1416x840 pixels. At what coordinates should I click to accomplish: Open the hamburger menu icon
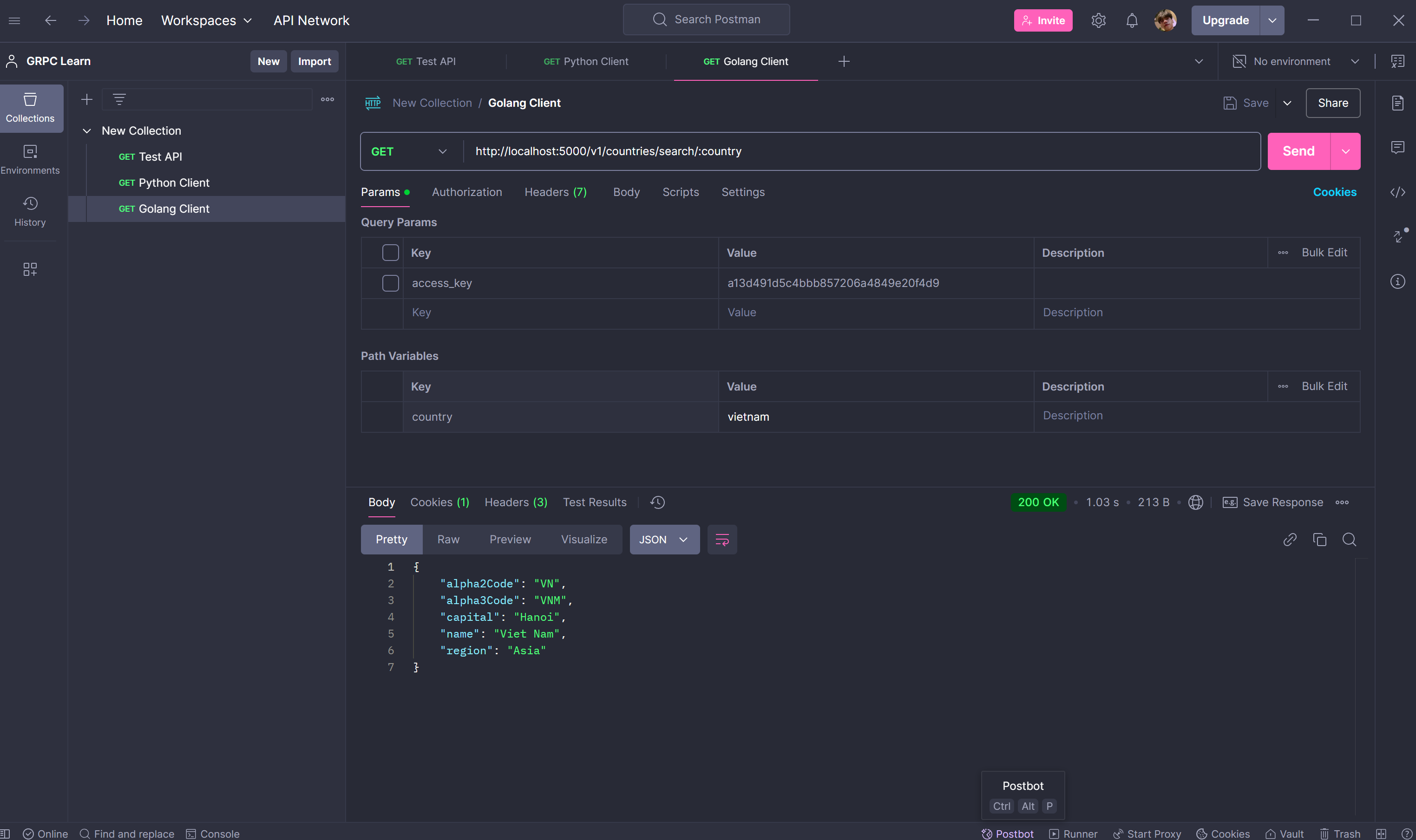[15, 20]
